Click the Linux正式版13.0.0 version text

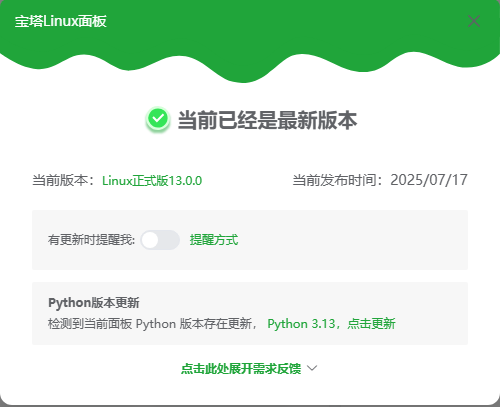click(x=152, y=181)
